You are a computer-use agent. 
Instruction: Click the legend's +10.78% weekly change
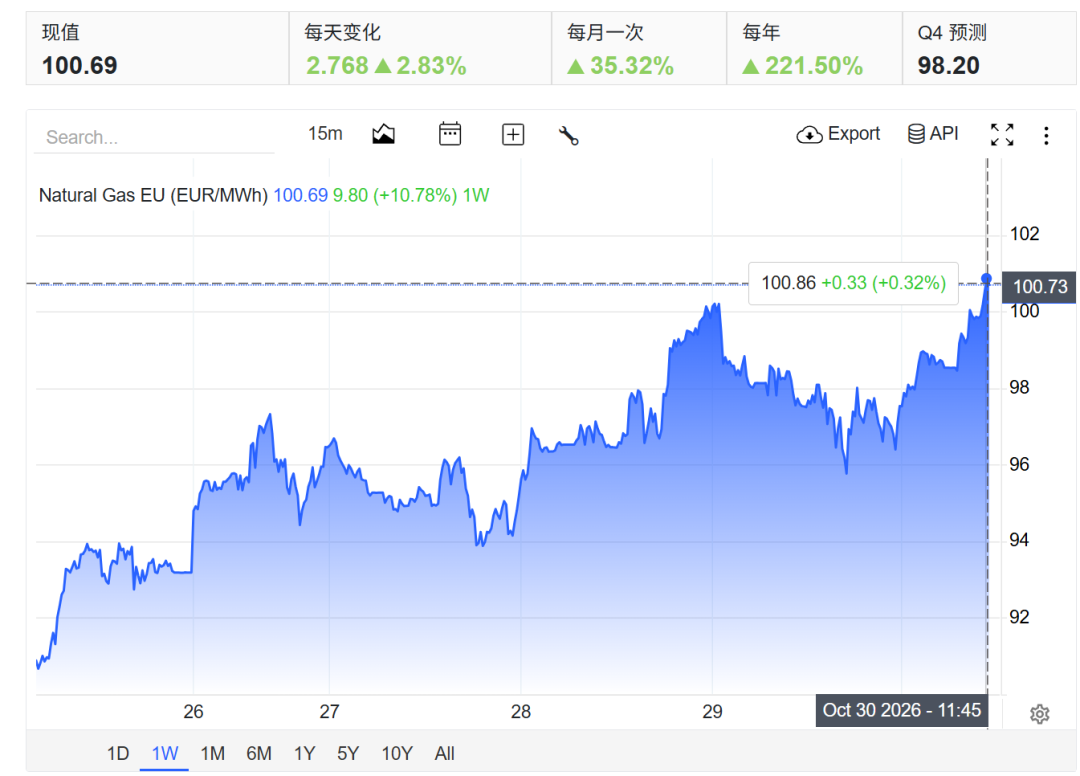(x=415, y=196)
